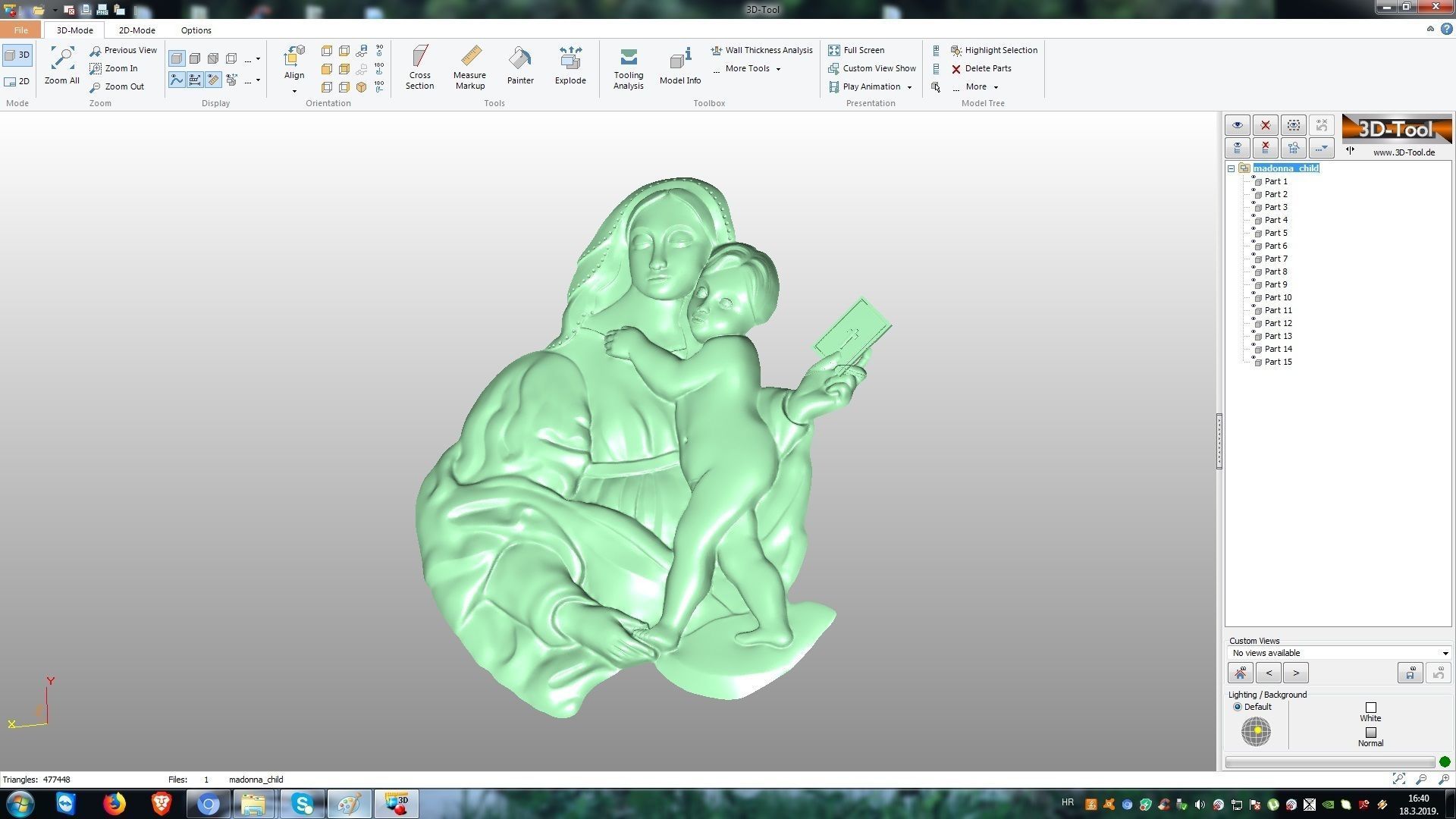This screenshot has height=819, width=1456.
Task: Click the help question mark icon
Action: tap(1446, 30)
